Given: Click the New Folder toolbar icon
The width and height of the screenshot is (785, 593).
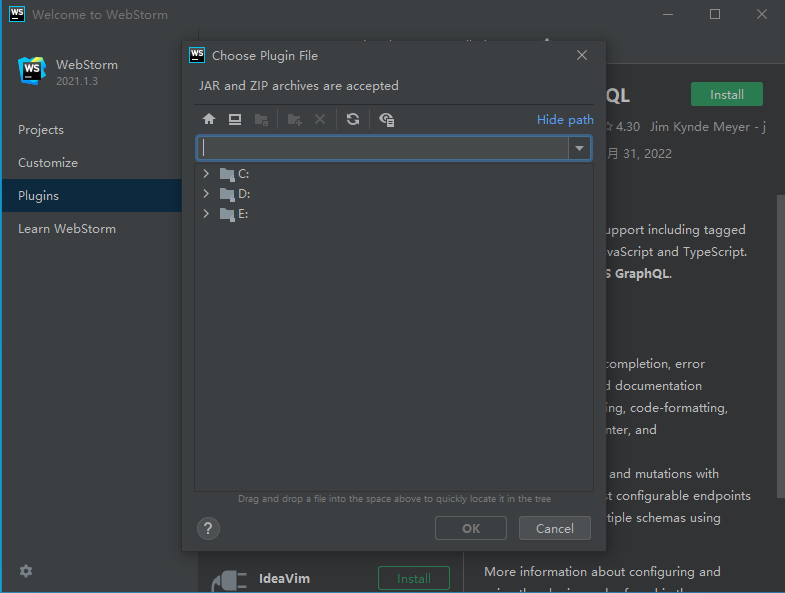Looking at the screenshot, I should point(294,119).
